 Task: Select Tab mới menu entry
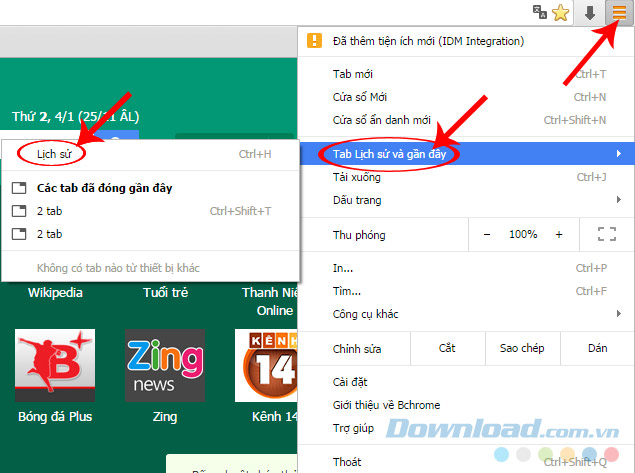466,74
